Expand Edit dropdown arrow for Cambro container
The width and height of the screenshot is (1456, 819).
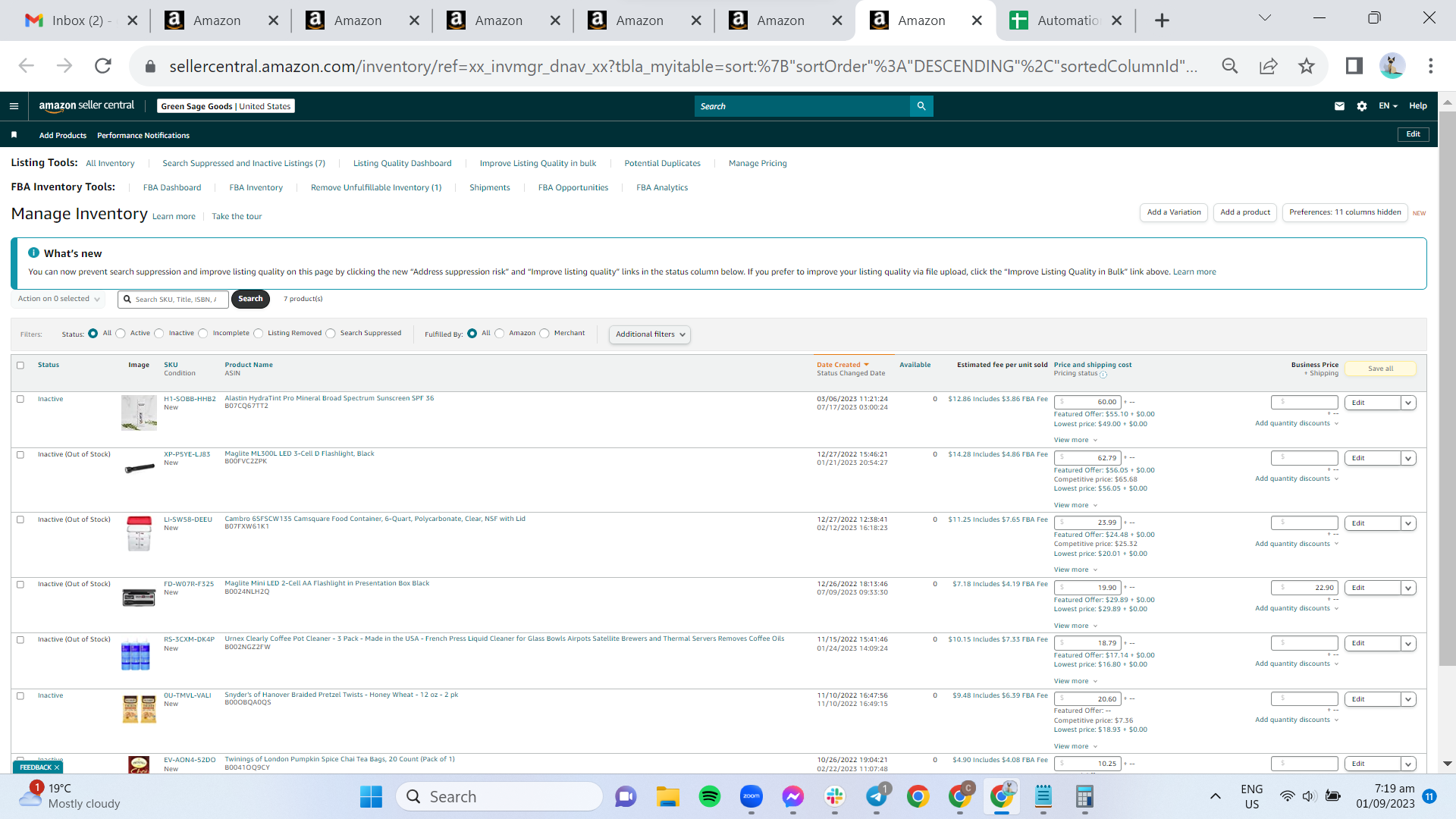click(x=1408, y=523)
